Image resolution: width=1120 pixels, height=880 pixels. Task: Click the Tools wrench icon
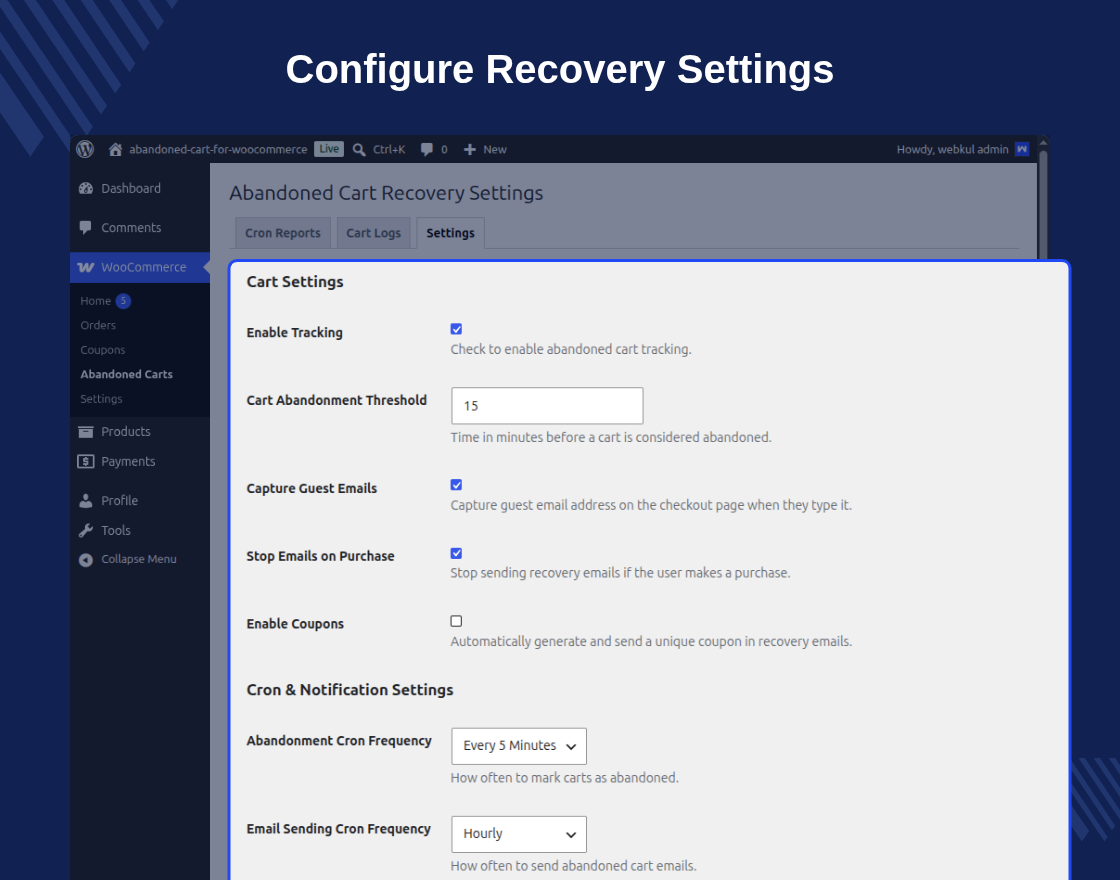point(86,530)
